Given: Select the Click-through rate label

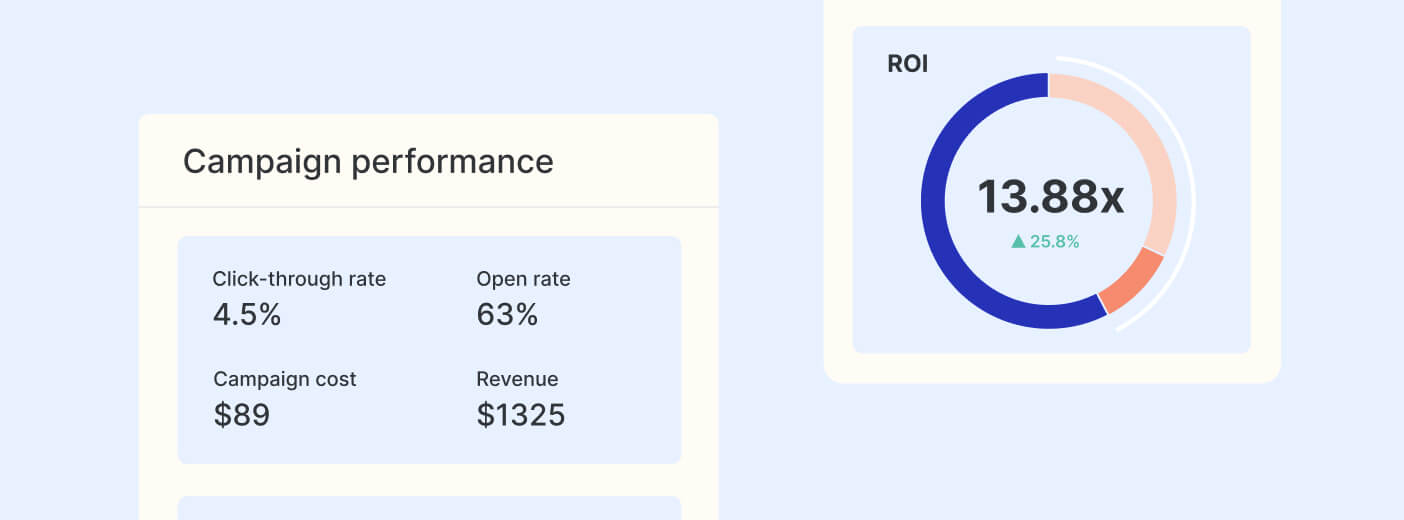Looking at the screenshot, I should pyautogui.click(x=299, y=279).
